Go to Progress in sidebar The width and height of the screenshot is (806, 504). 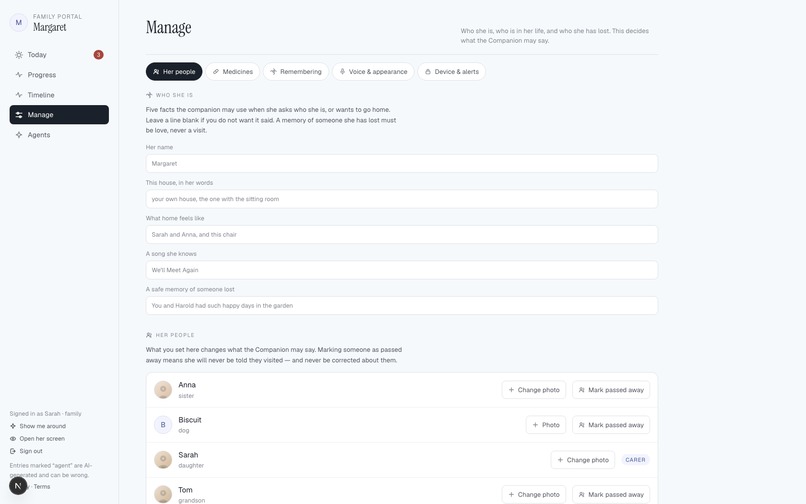click(x=59, y=75)
